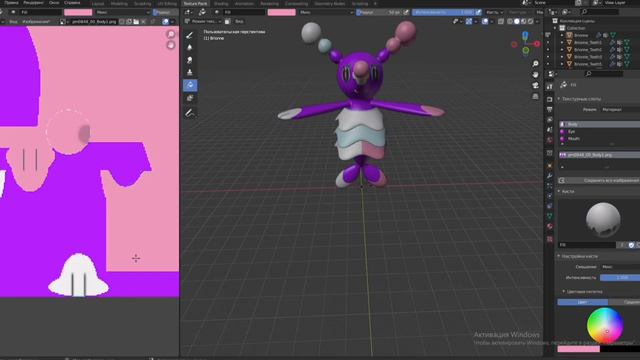Open the Tool properties tab icon

pos(549,87)
